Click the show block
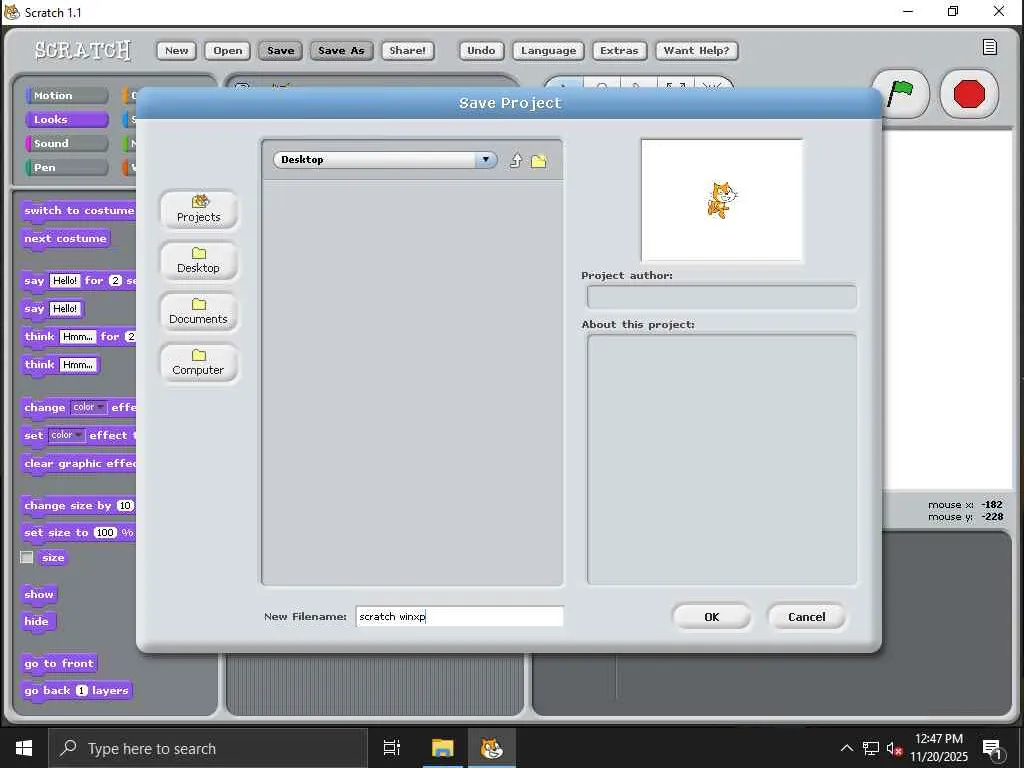The height and width of the screenshot is (768, 1024). pos(39,594)
